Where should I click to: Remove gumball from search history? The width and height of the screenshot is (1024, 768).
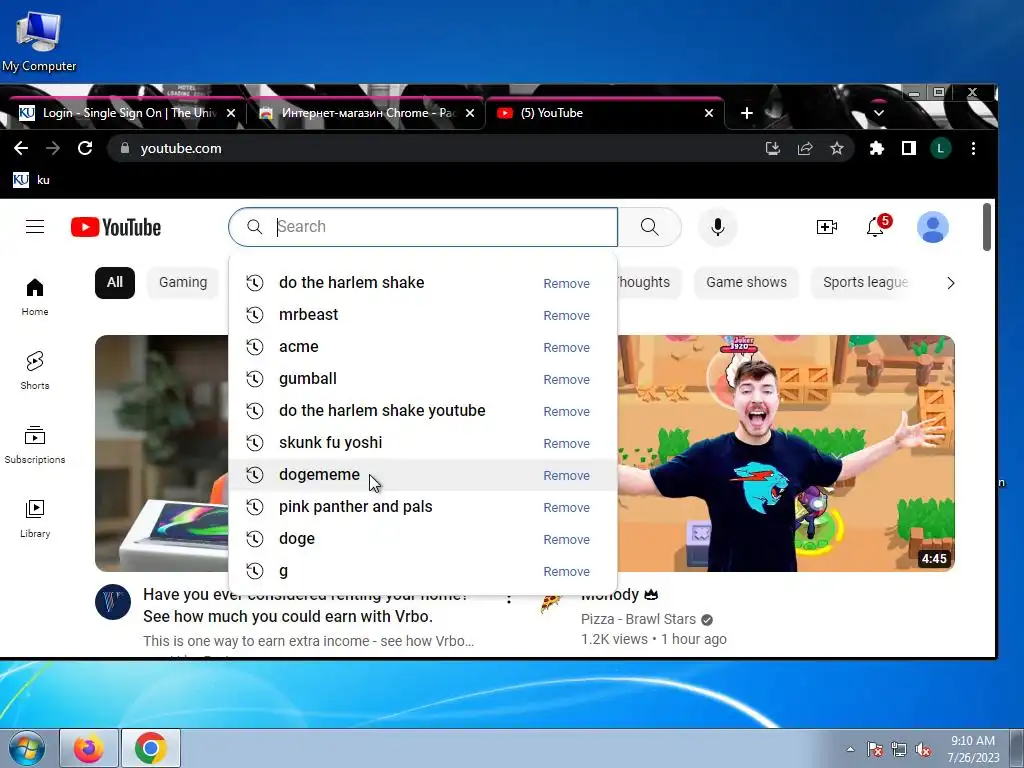coord(566,379)
